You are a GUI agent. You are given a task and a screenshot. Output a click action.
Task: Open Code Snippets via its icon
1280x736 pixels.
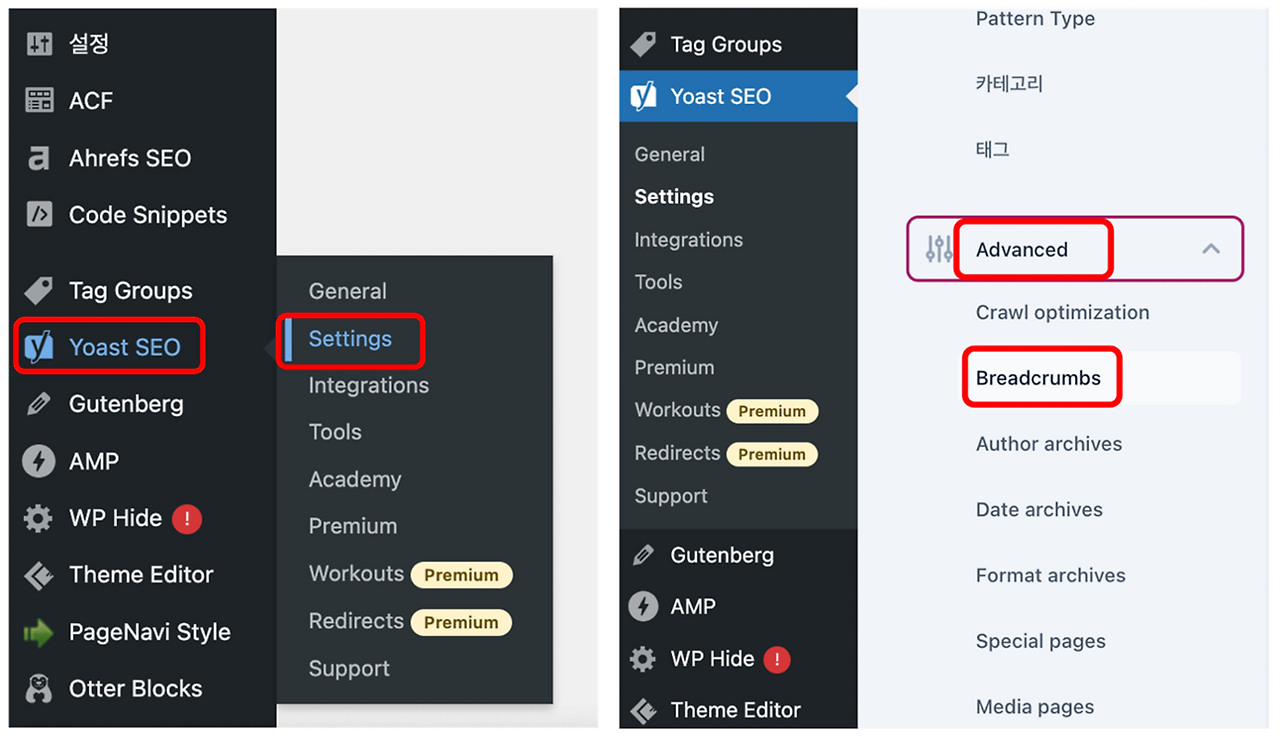click(x=39, y=214)
